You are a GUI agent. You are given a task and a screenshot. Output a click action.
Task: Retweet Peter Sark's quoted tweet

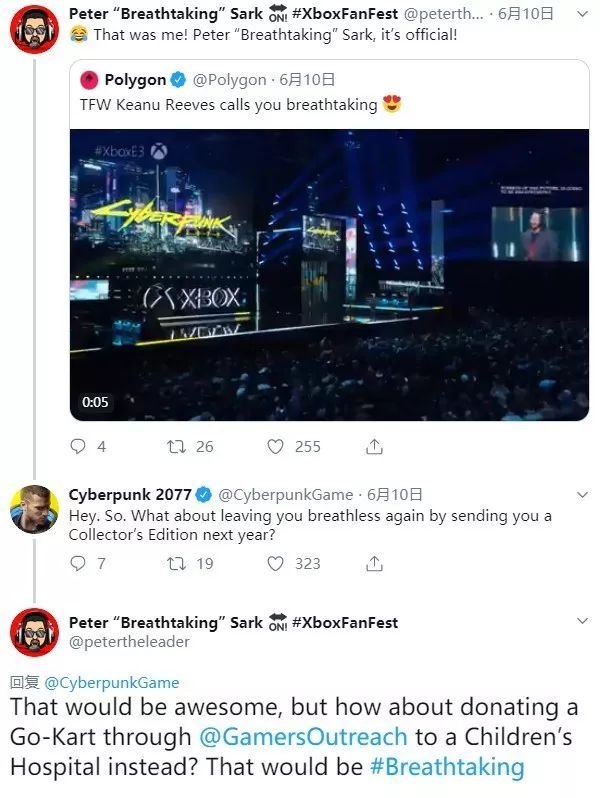click(176, 446)
